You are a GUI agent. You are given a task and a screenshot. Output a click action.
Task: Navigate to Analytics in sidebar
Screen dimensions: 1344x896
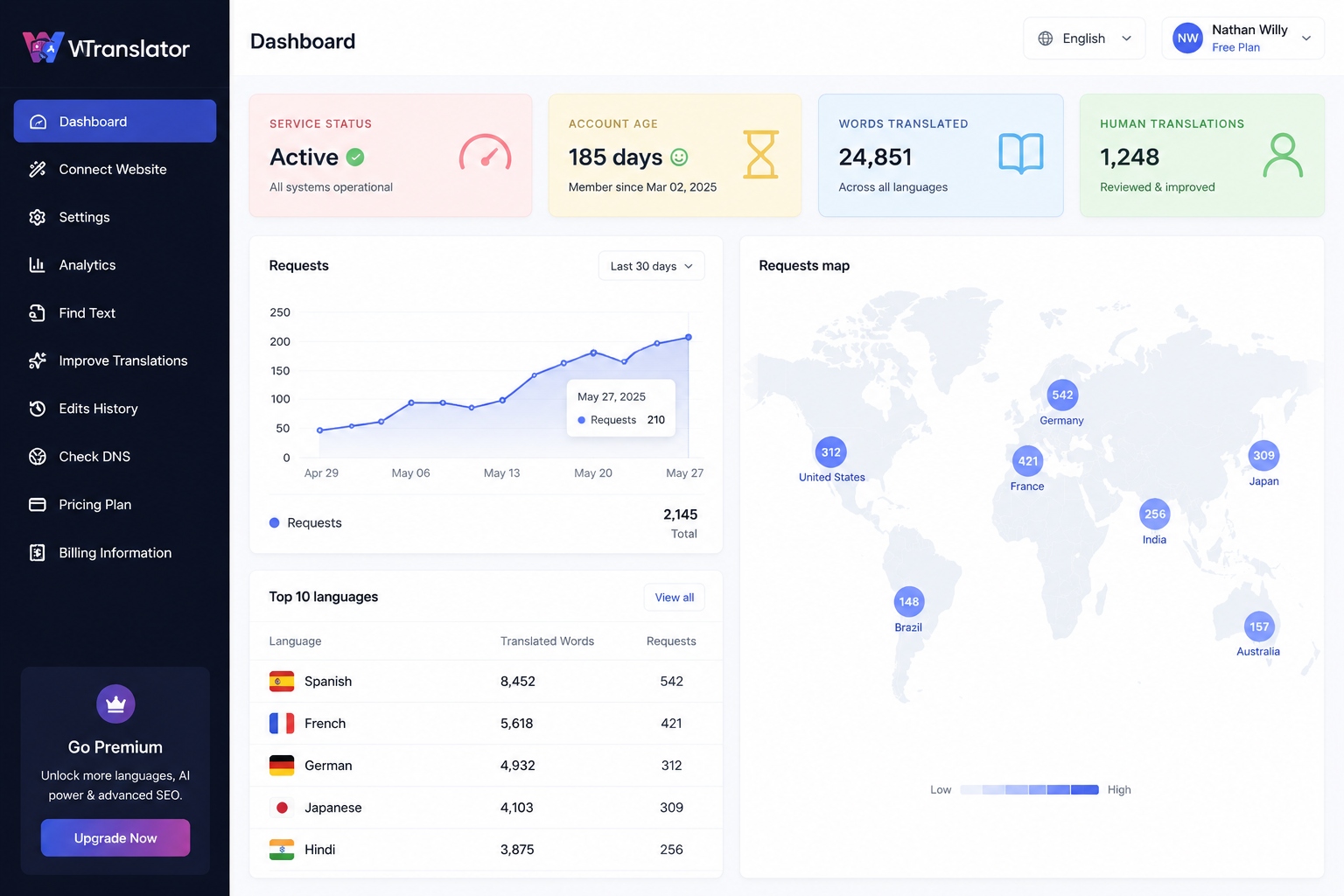point(115,265)
